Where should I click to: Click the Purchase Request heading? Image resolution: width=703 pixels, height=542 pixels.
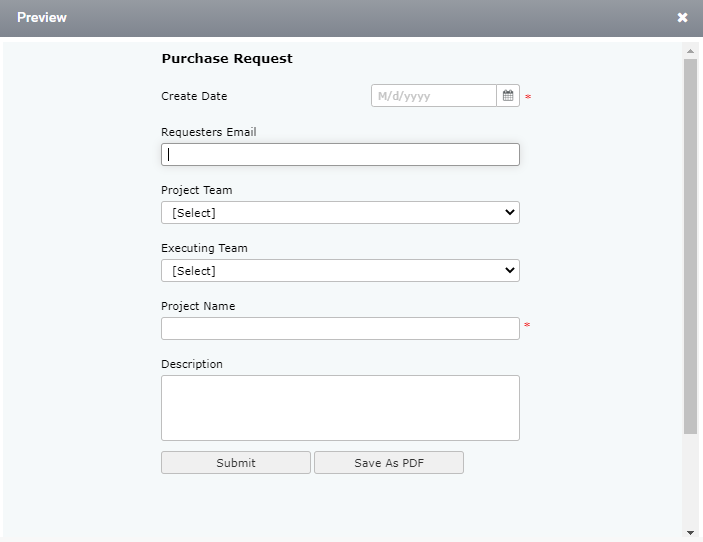227,58
